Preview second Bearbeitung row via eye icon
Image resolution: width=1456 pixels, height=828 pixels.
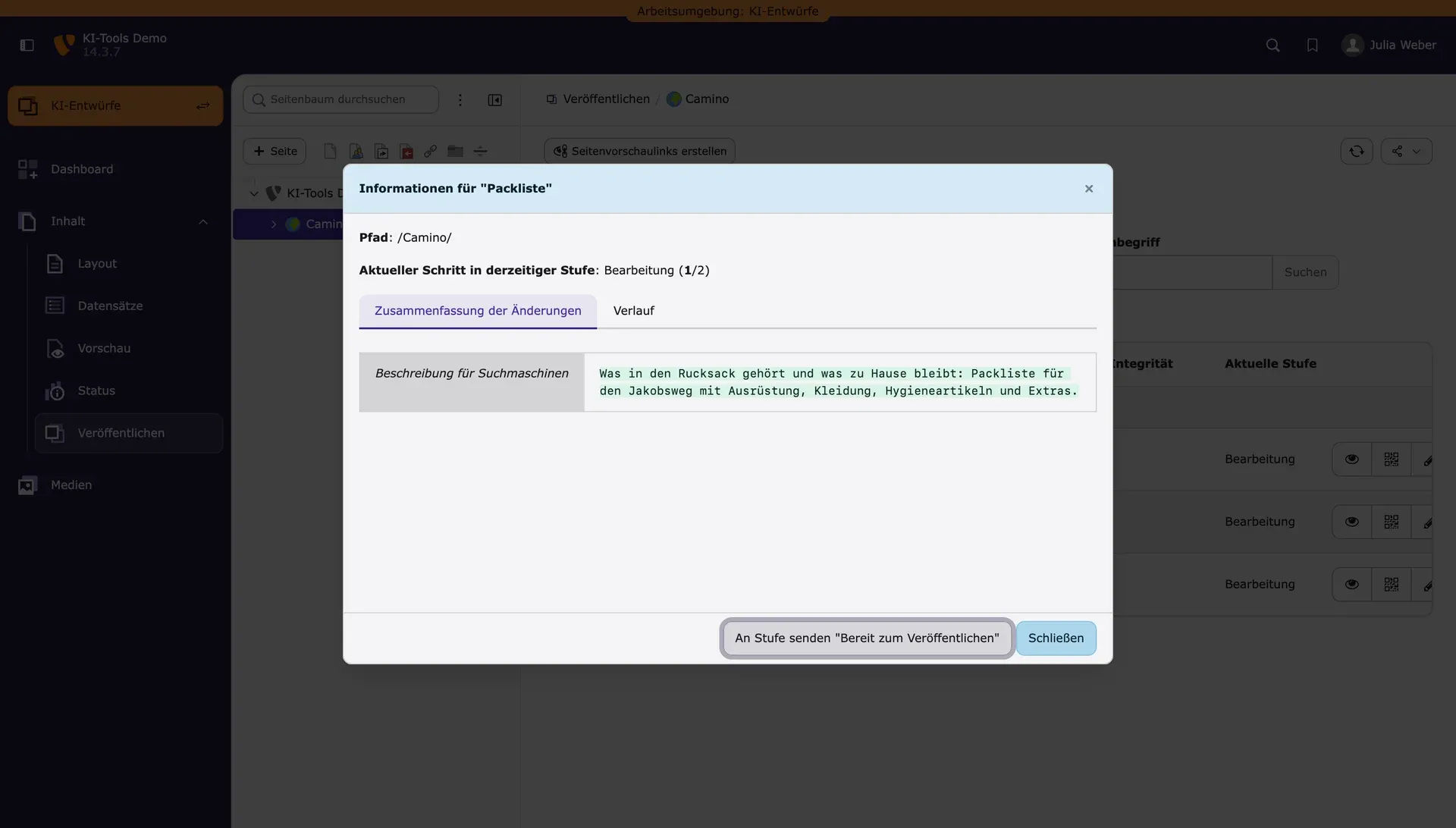coord(1352,522)
